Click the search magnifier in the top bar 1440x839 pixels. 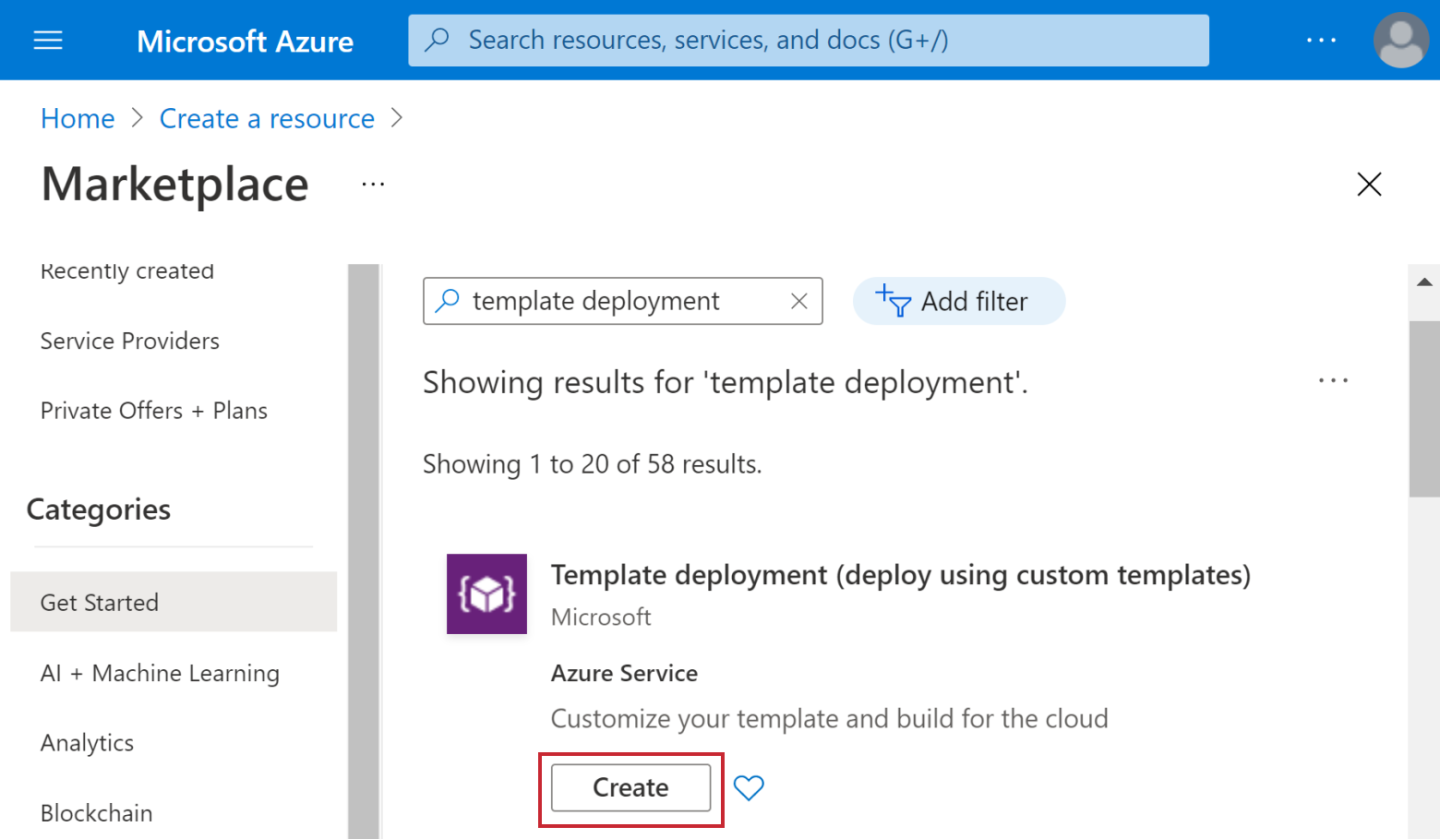(437, 40)
